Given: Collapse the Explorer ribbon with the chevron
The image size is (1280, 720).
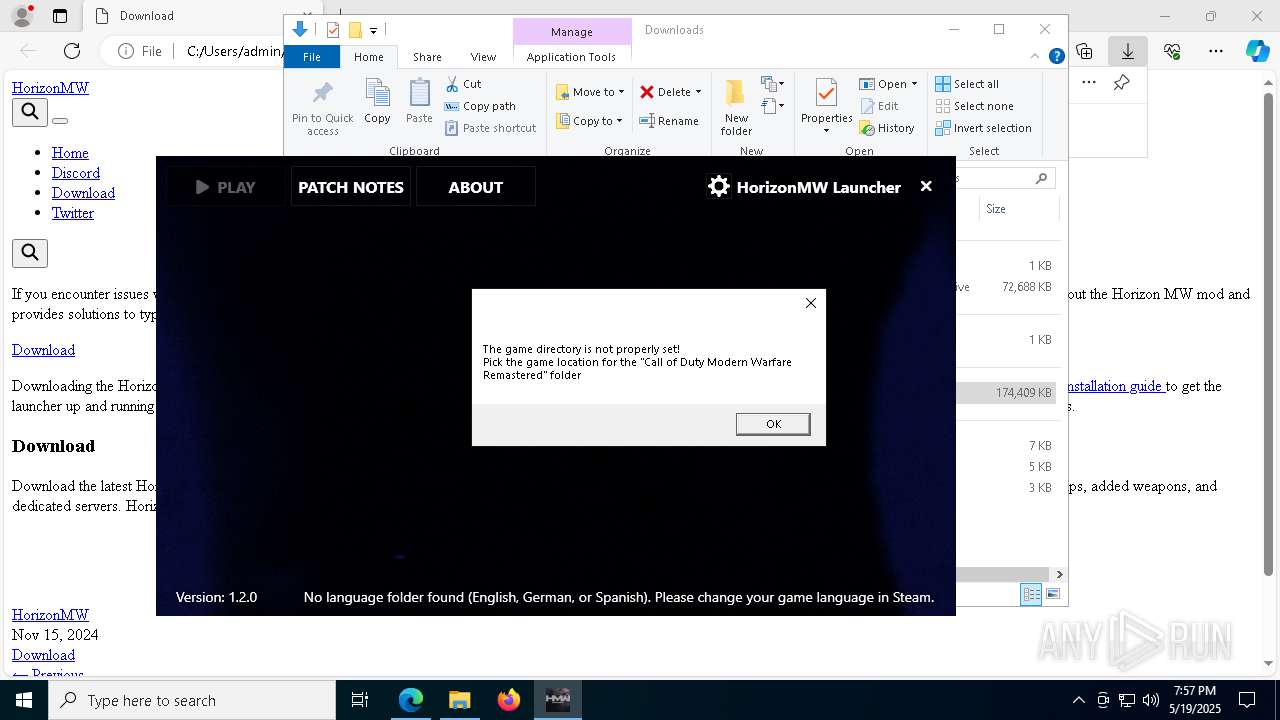Looking at the screenshot, I should point(1036,57).
